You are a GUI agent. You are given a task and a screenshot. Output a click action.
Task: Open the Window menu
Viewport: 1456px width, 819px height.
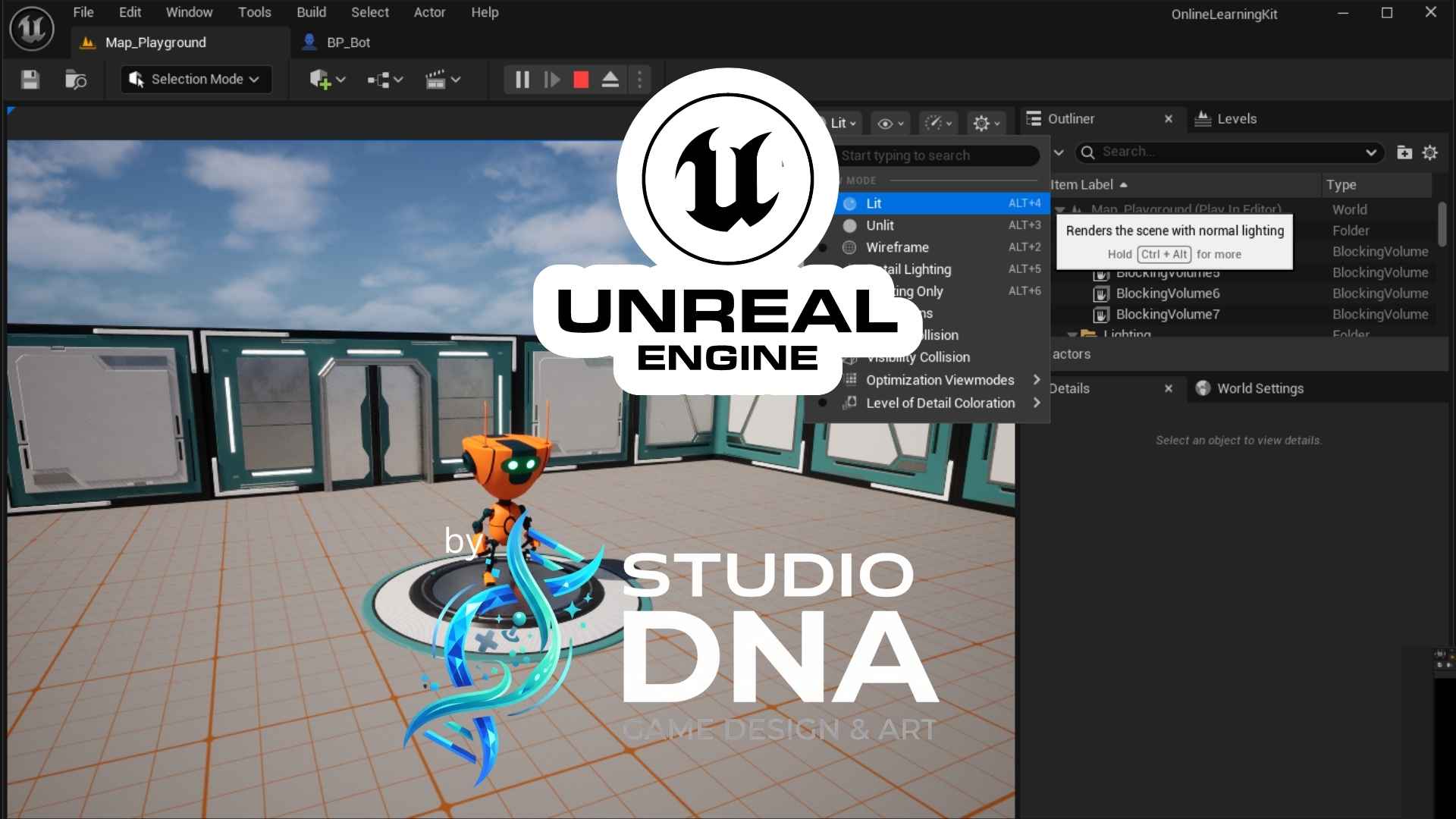(x=190, y=12)
